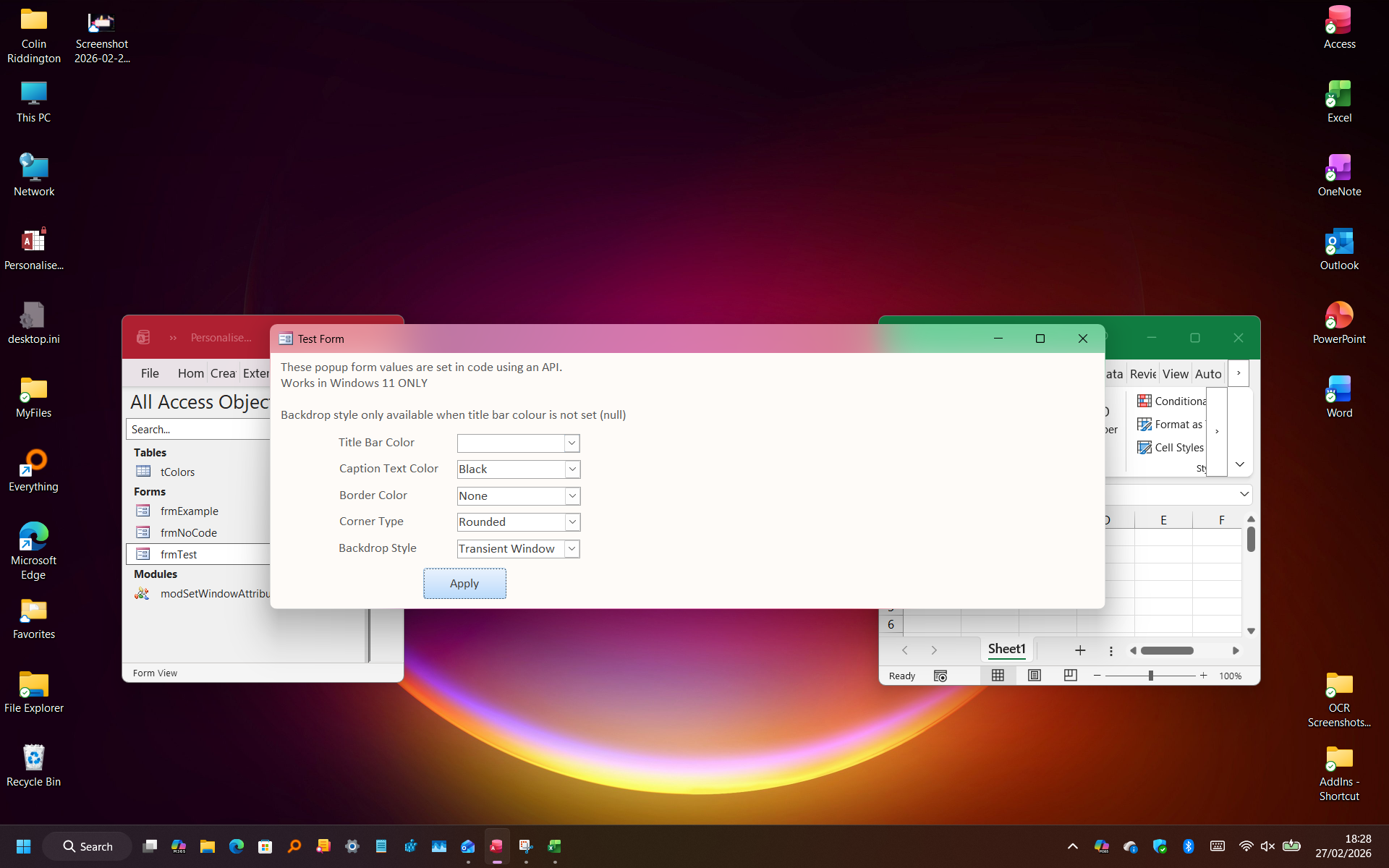This screenshot has height=868, width=1389.
Task: Open the Windows Start menu
Action: [x=23, y=846]
